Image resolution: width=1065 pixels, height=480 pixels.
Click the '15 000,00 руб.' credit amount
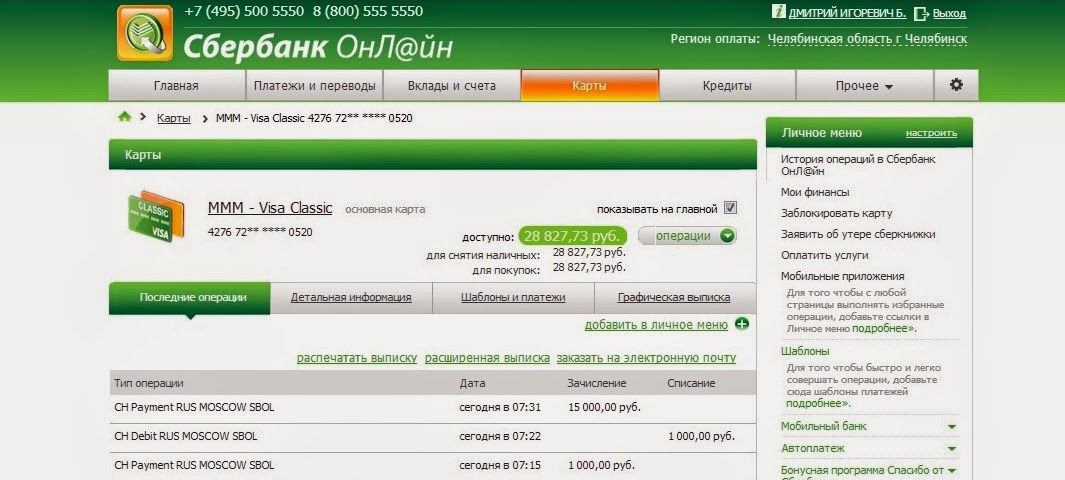604,407
